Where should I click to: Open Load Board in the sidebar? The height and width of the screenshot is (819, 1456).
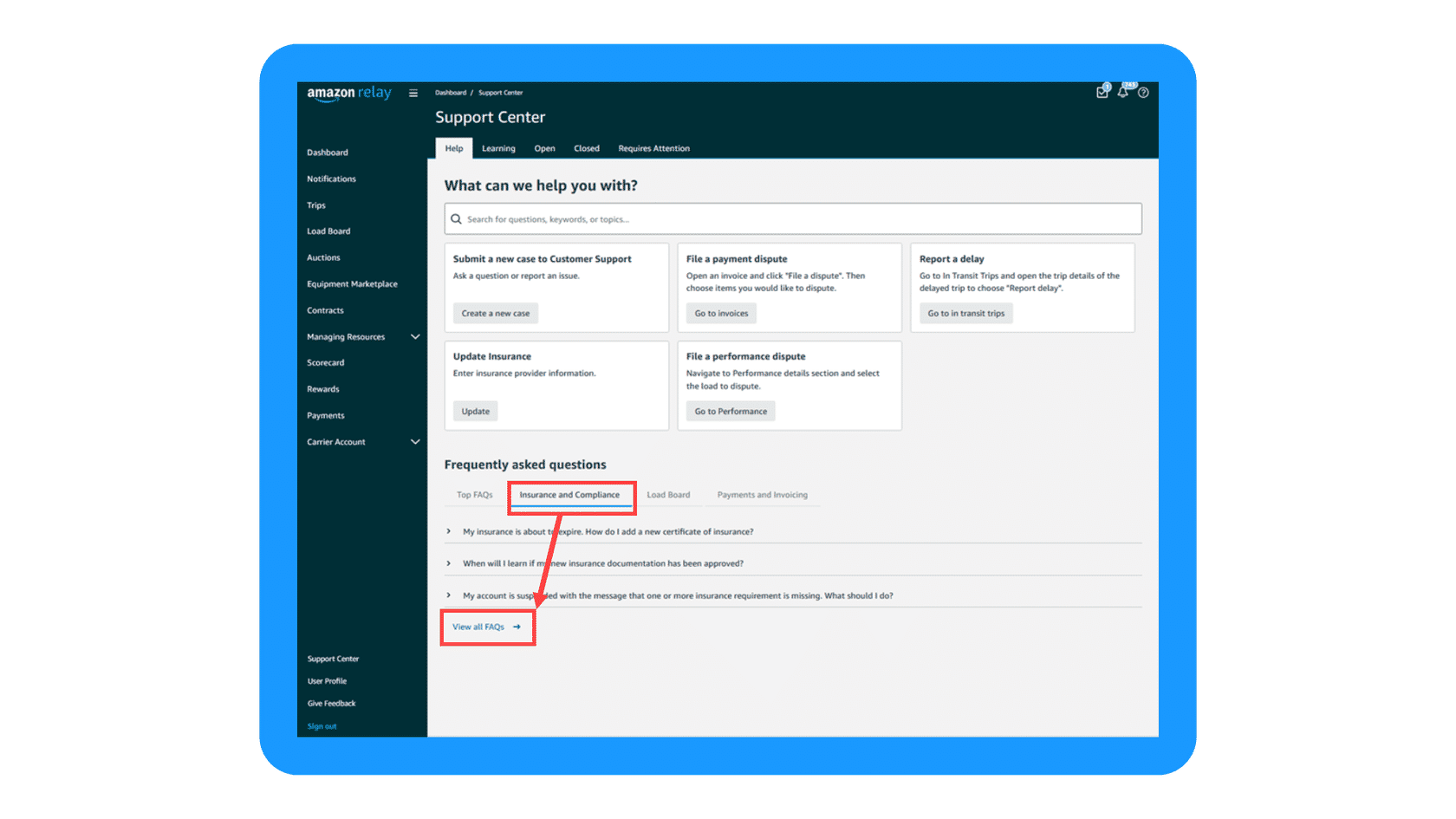[x=328, y=231]
